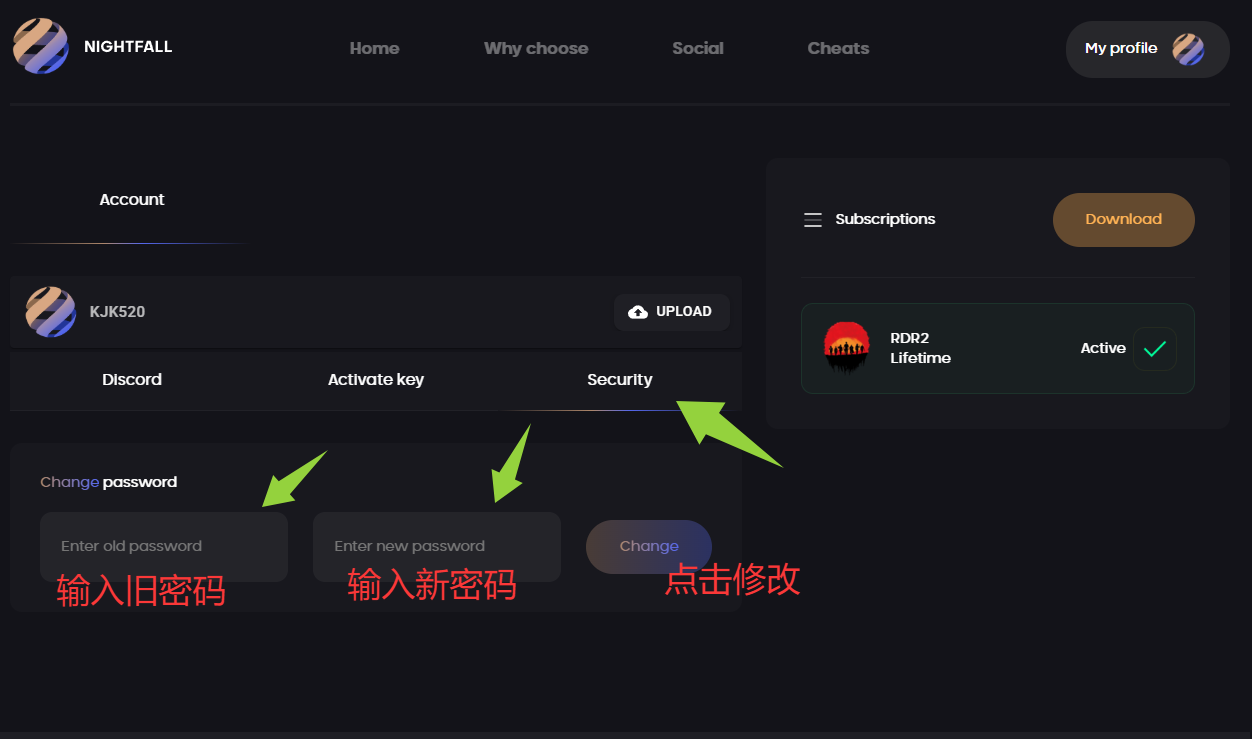The width and height of the screenshot is (1252, 739).
Task: Click the RDR2 game thumbnail icon
Action: [847, 348]
